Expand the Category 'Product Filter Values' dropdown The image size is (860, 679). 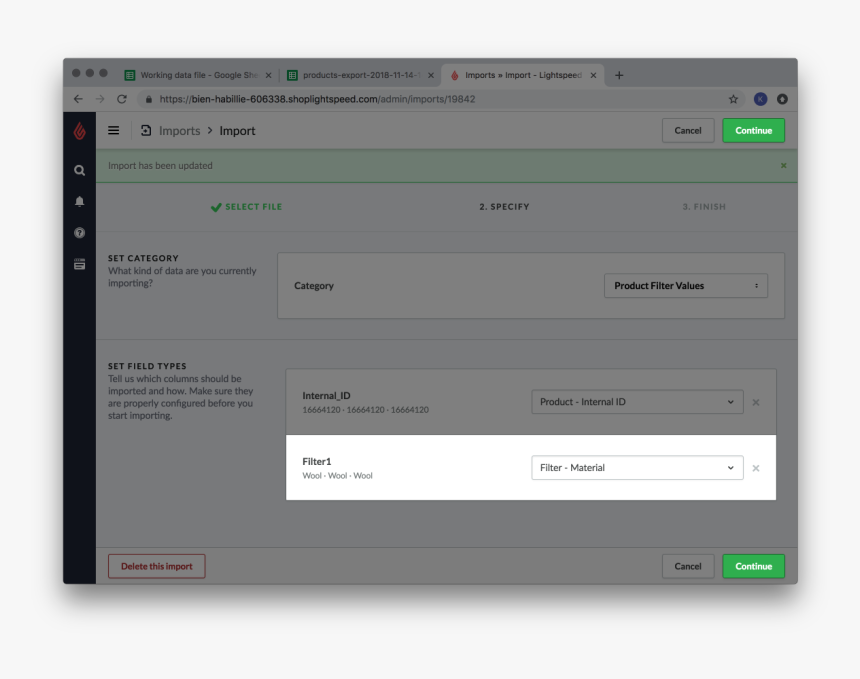point(686,286)
